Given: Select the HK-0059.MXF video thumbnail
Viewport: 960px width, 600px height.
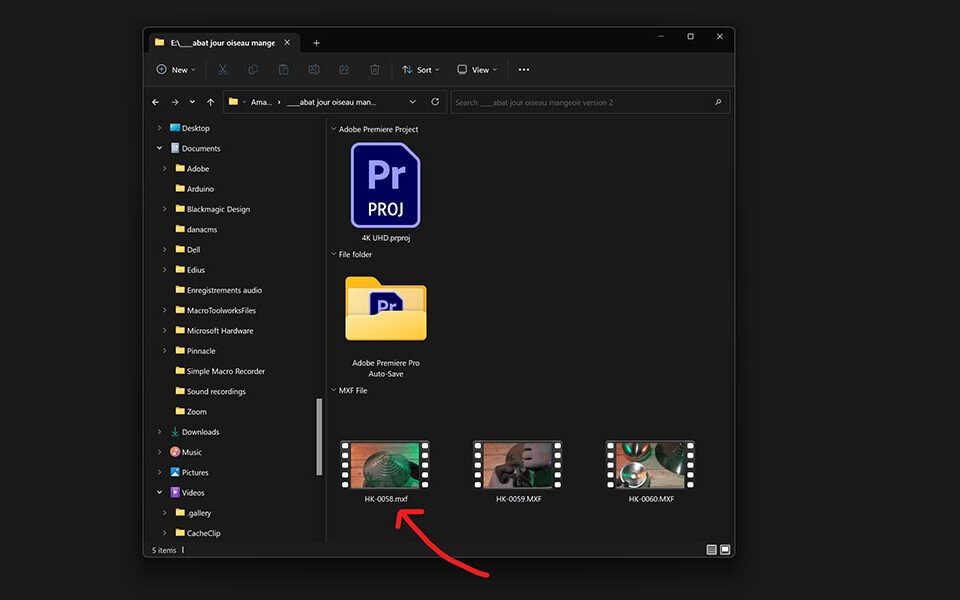Looking at the screenshot, I should 517,465.
